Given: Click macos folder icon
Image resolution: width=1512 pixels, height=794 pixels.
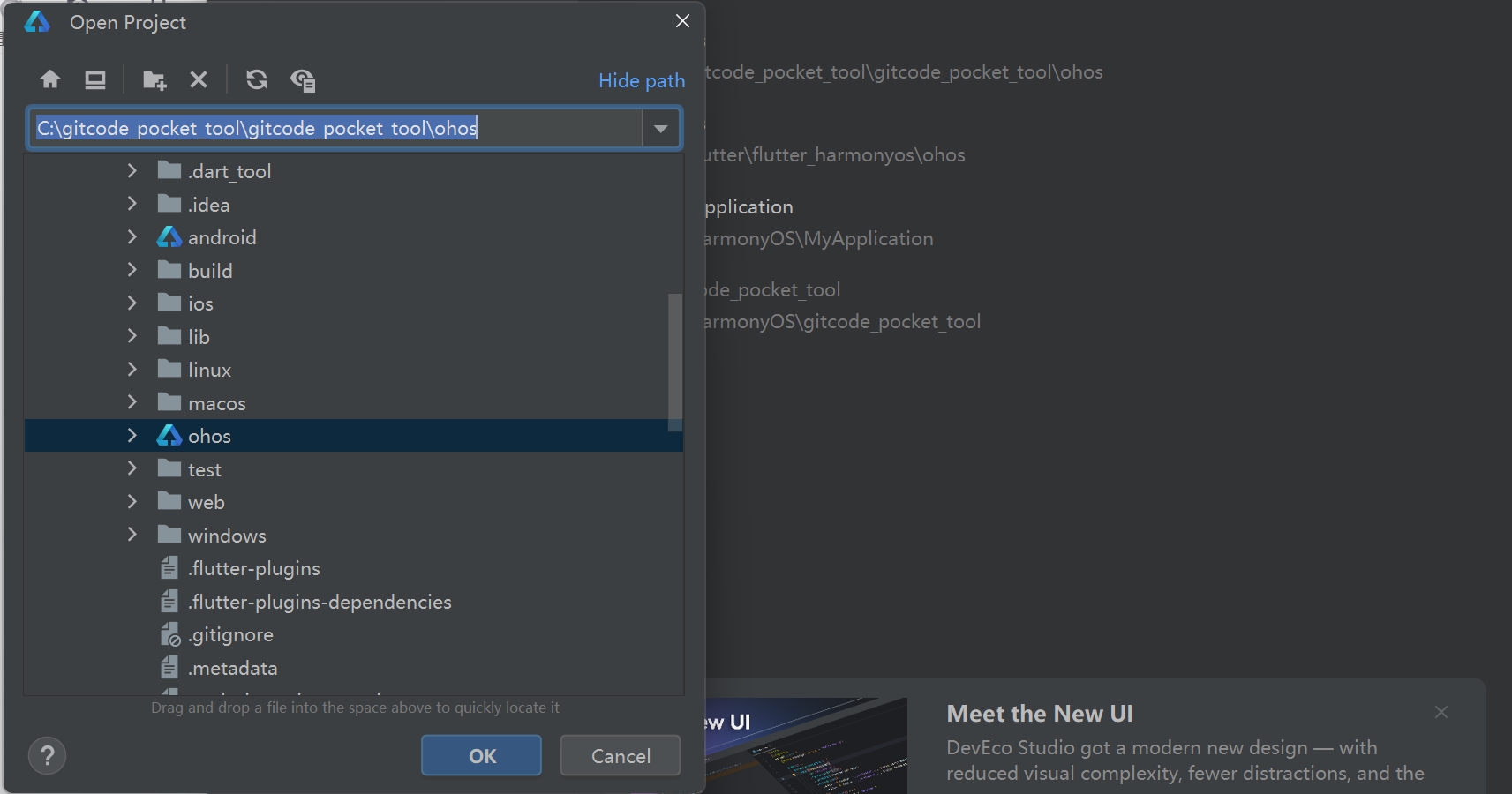Looking at the screenshot, I should point(169,402).
